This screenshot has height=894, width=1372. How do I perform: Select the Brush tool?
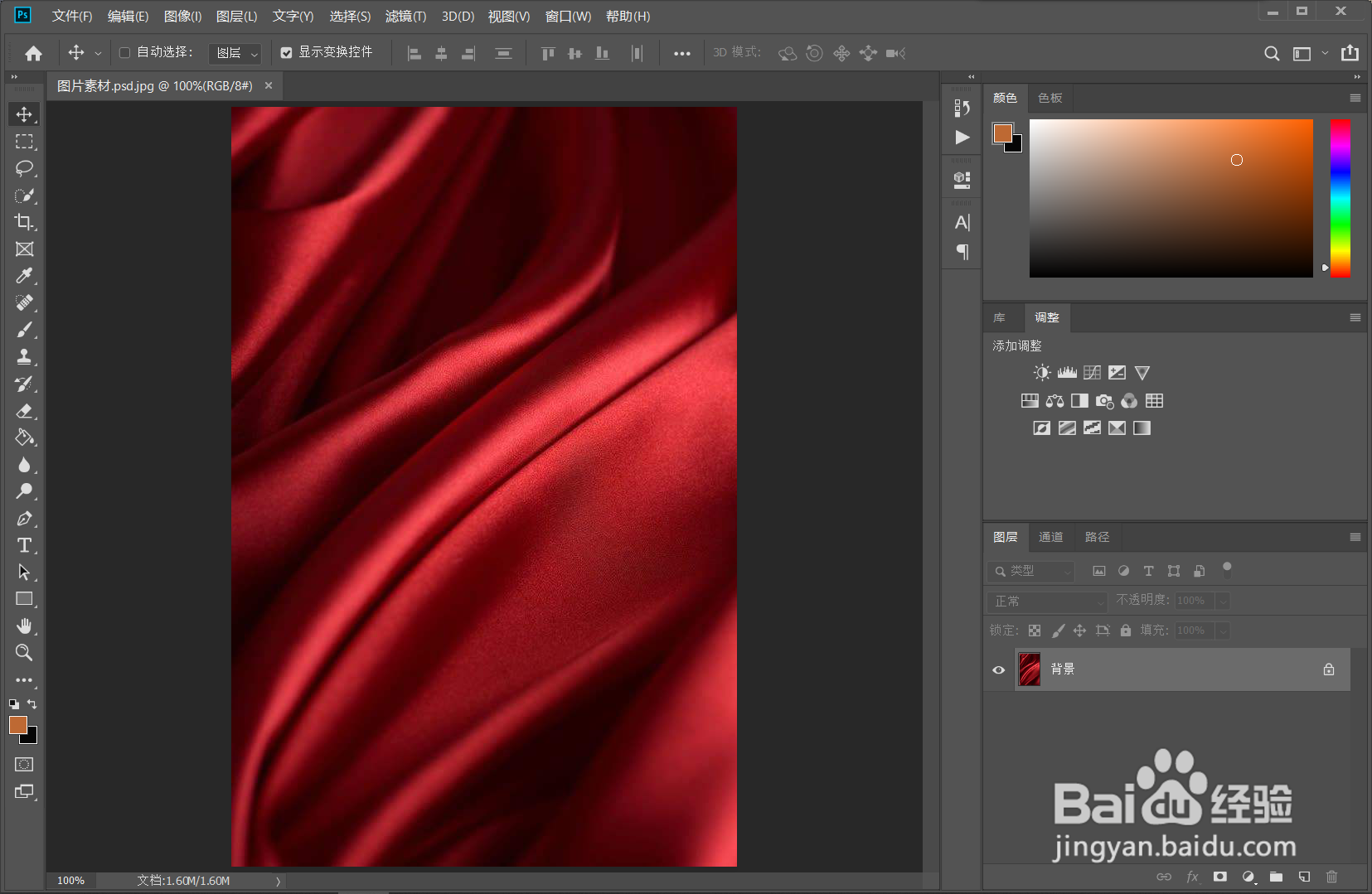pyautogui.click(x=24, y=330)
